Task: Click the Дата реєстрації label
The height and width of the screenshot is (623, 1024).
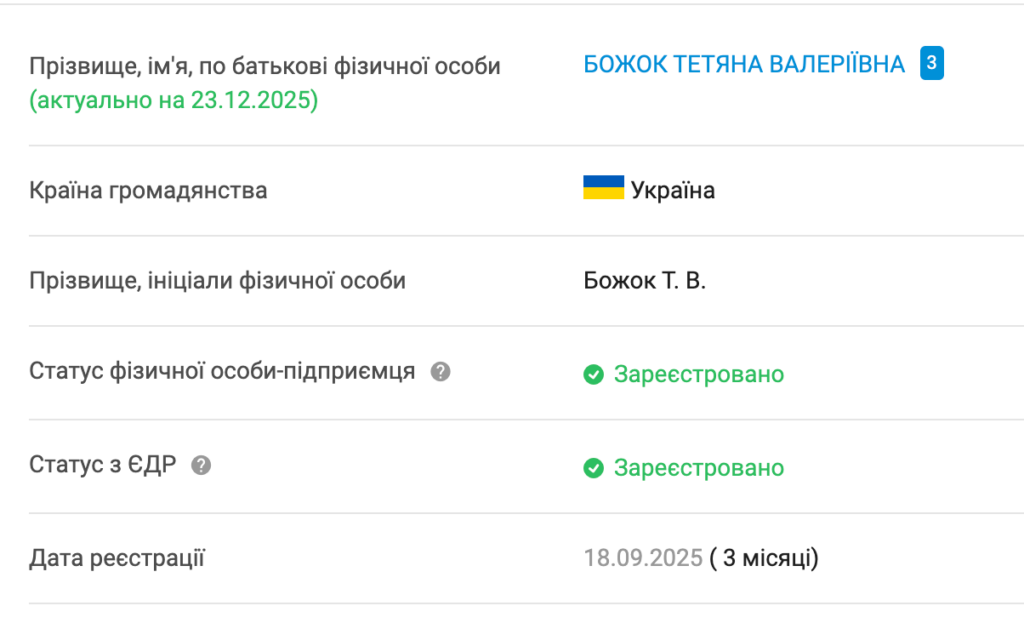Action: (117, 558)
